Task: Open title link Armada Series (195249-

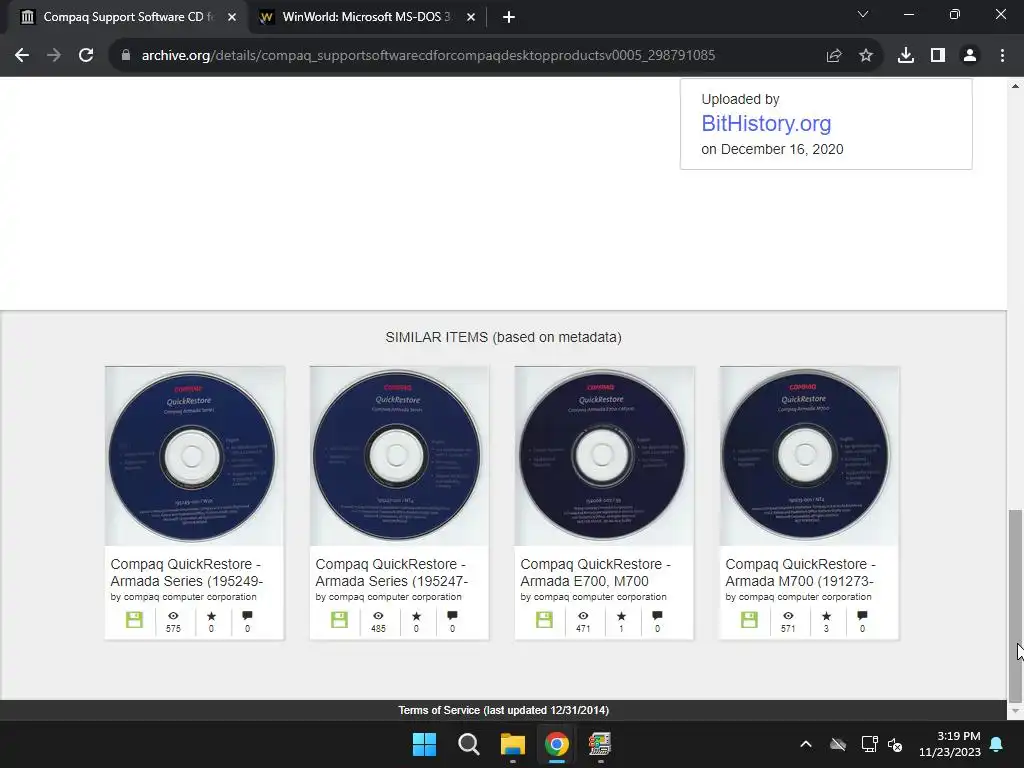Action: [x=187, y=572]
